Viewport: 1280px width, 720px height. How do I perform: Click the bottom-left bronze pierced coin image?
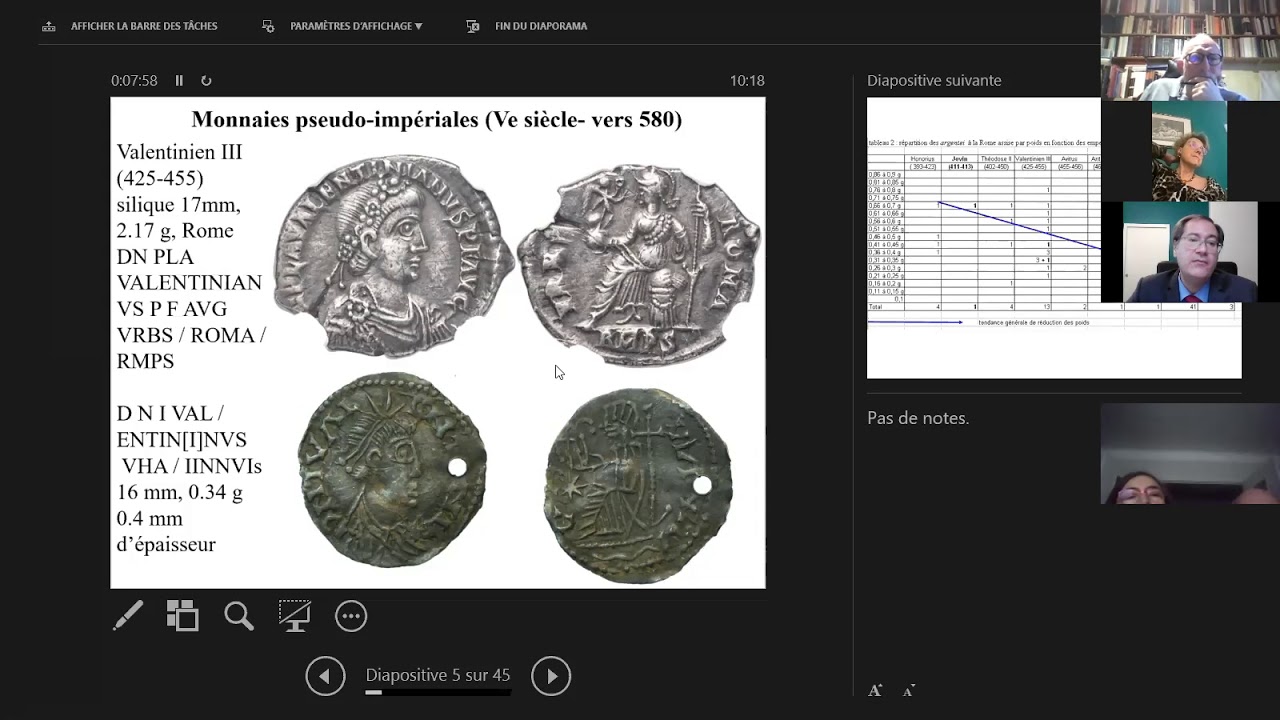[392, 470]
